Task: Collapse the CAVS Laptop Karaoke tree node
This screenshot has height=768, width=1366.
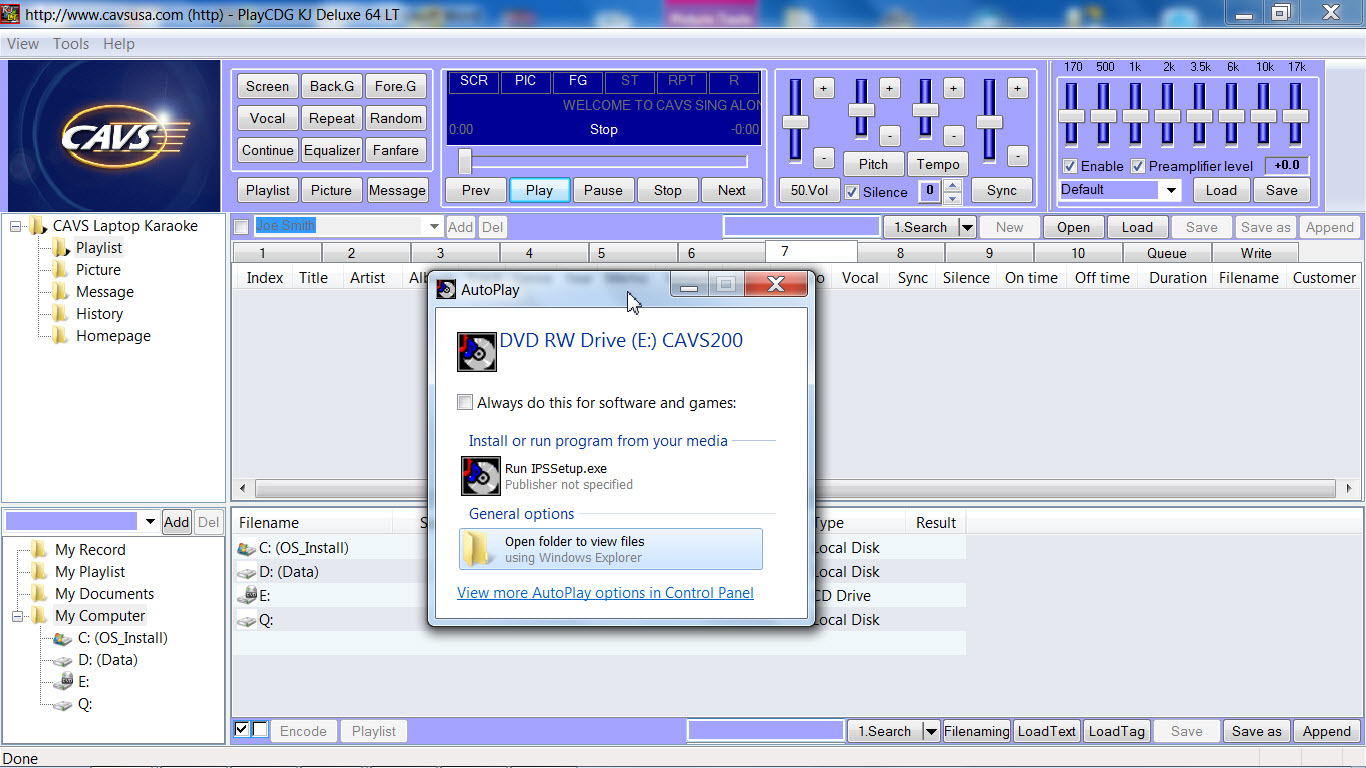Action: (16, 226)
